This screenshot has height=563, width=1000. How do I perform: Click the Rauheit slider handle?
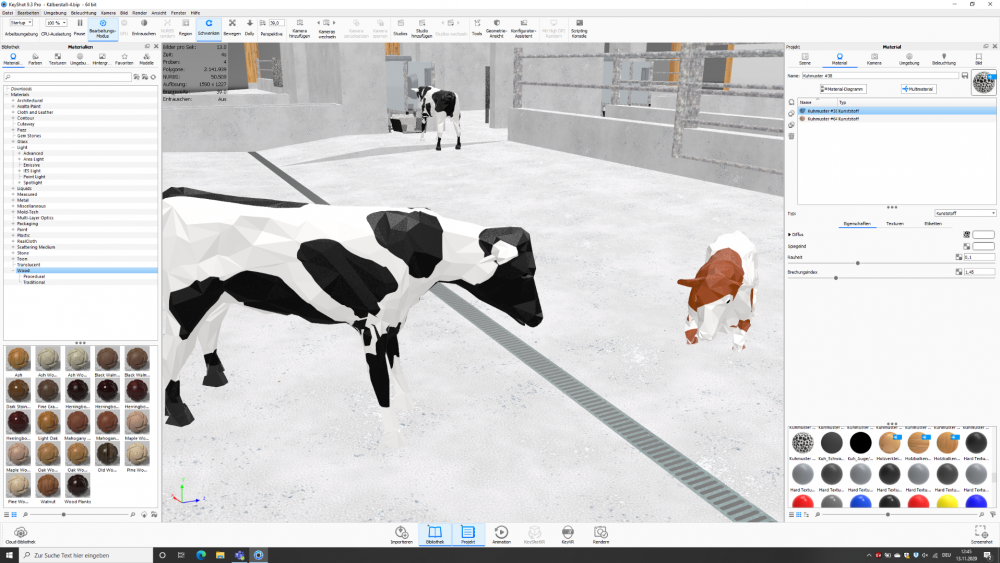coord(858,263)
